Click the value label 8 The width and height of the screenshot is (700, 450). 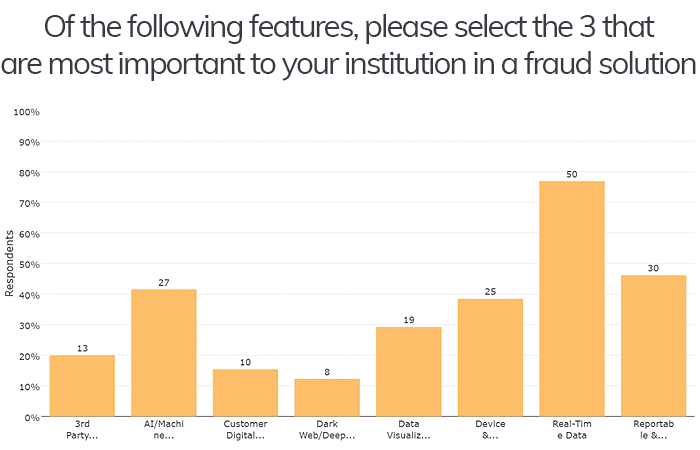(327, 372)
